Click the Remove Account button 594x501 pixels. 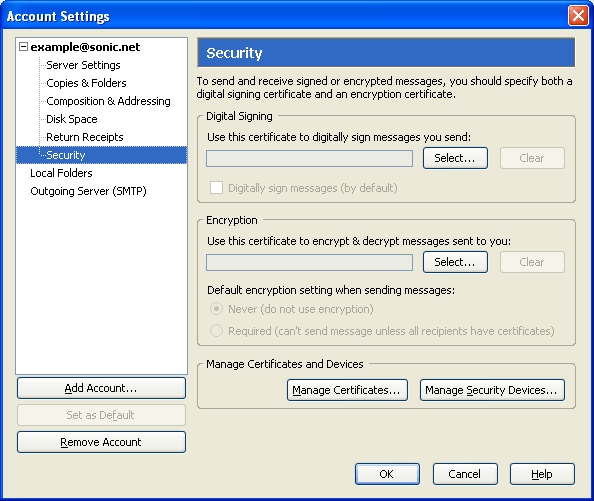tap(101, 442)
